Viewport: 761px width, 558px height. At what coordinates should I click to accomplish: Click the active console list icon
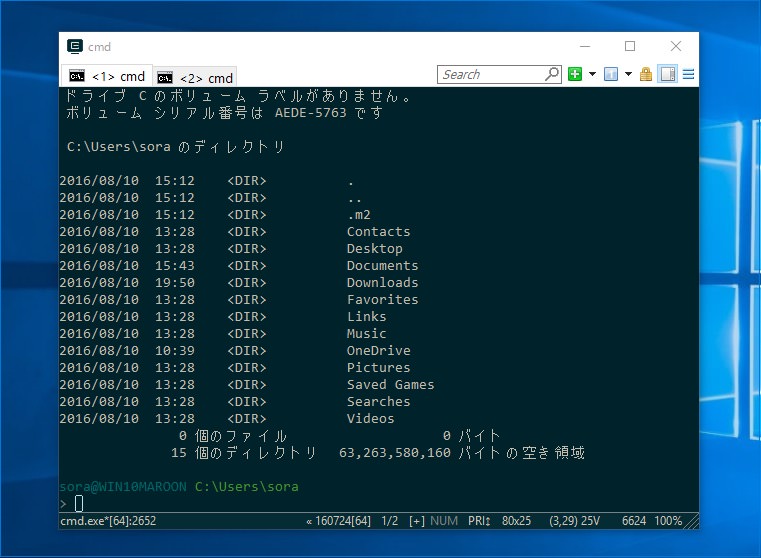tap(611, 74)
